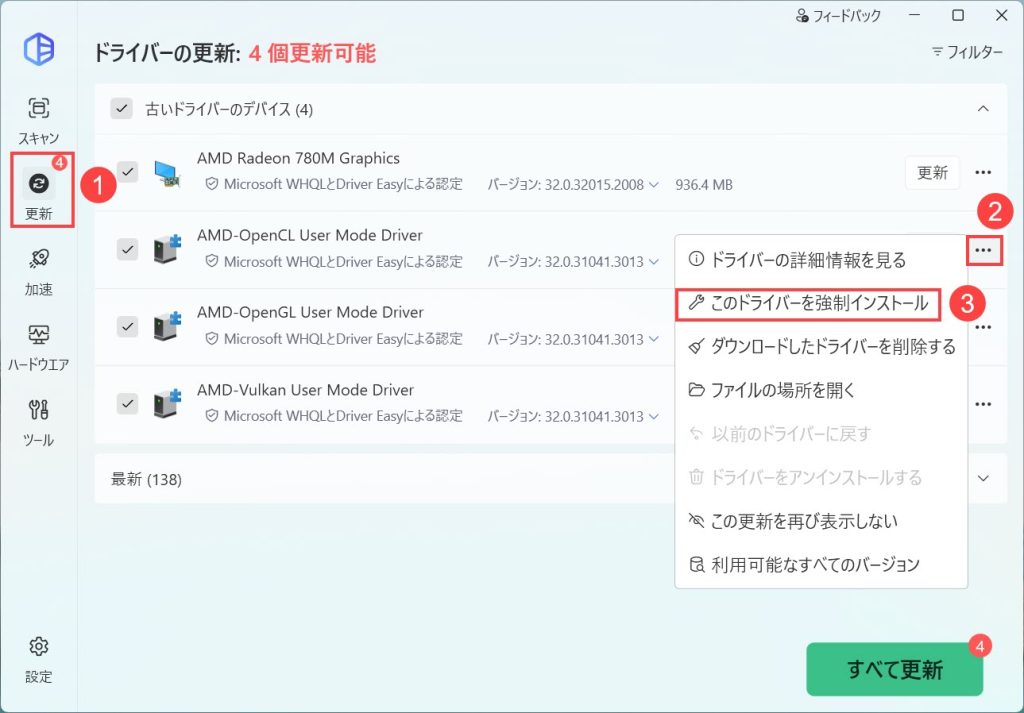
Task: Choose この更新を再び表示しない menu entry
Action: coord(821,521)
